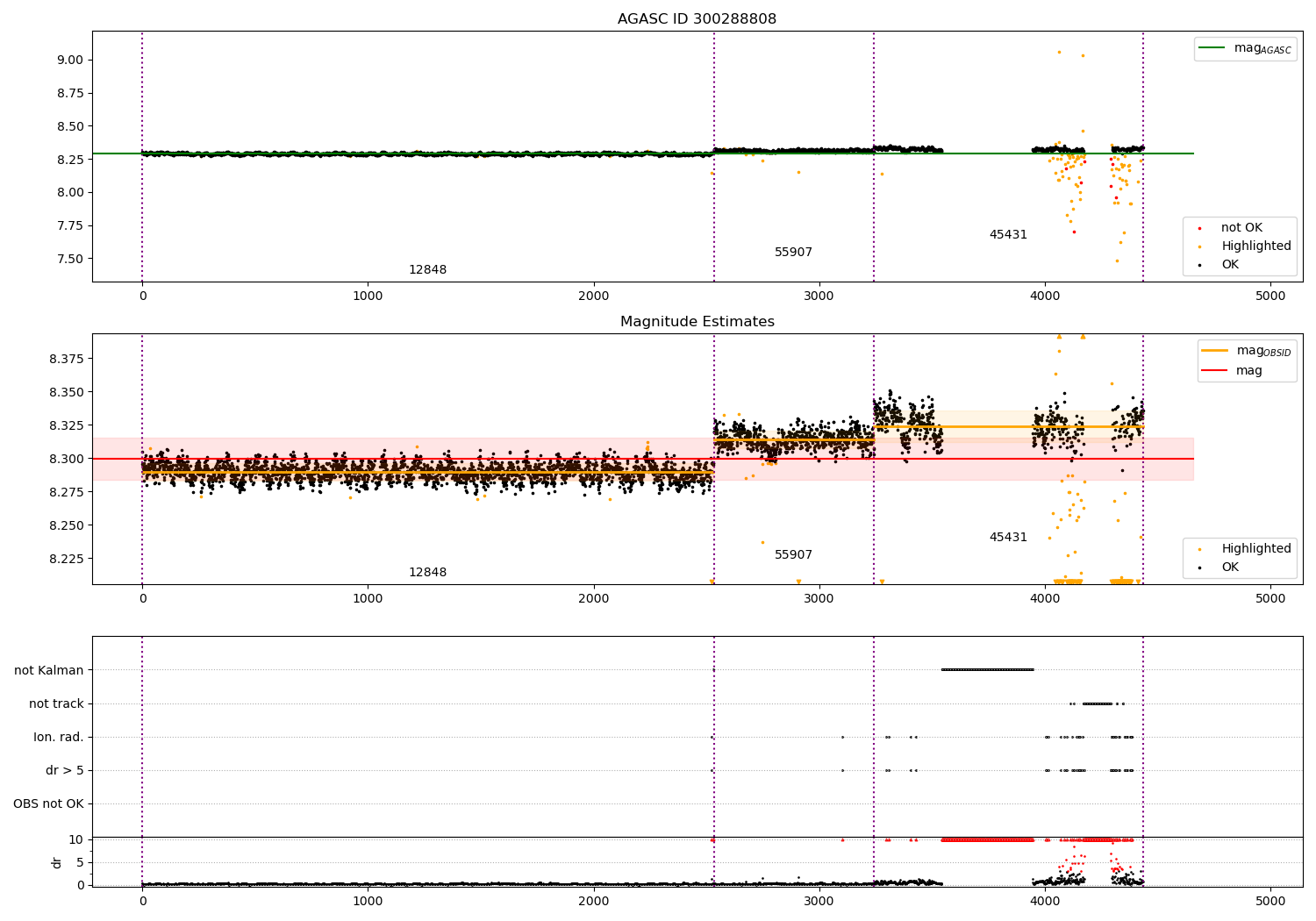1316x921 pixels.
Task: Click the "8.375" y-axis tick label
Action: coord(68,359)
